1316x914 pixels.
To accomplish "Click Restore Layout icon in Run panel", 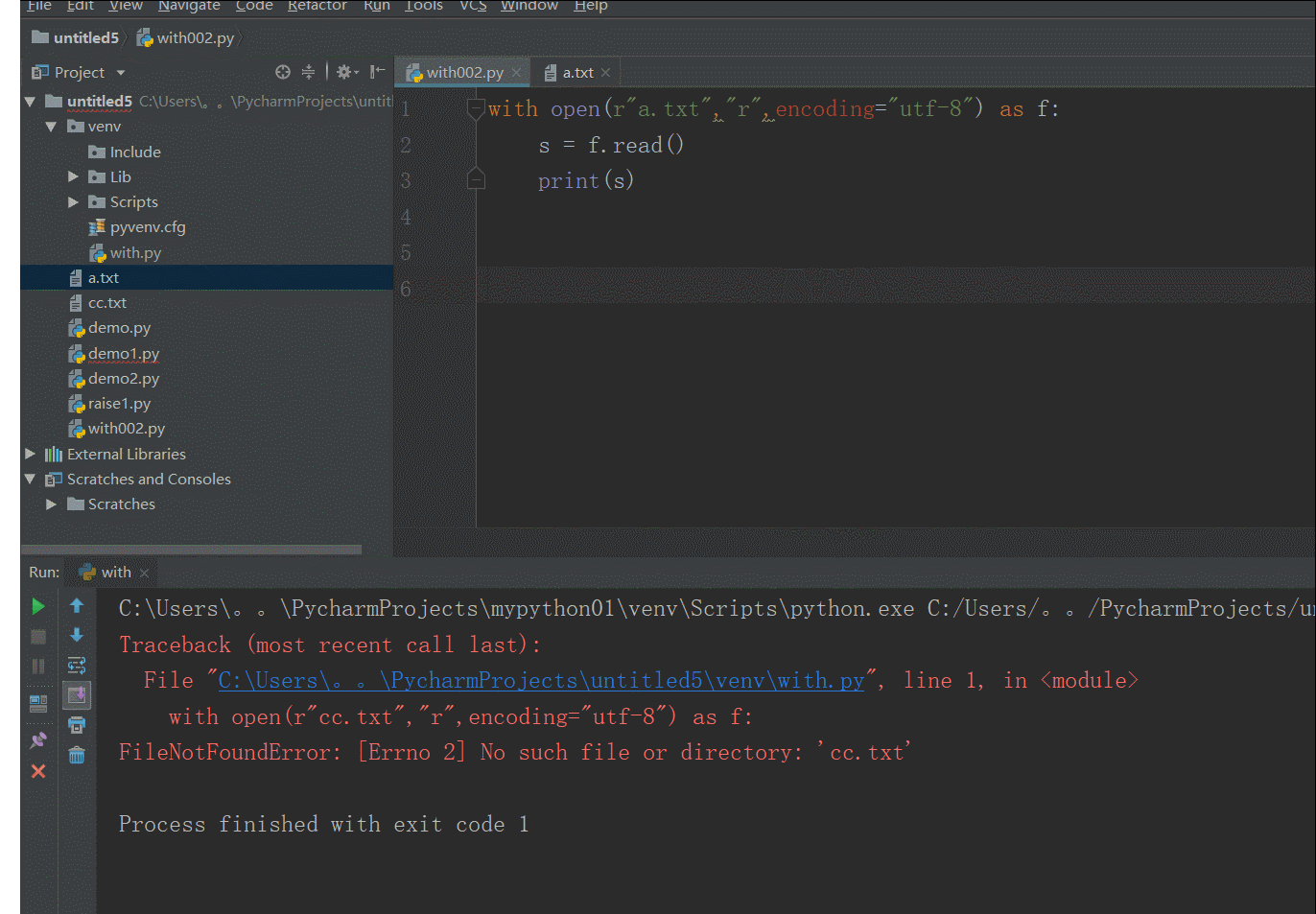I will (x=38, y=703).
